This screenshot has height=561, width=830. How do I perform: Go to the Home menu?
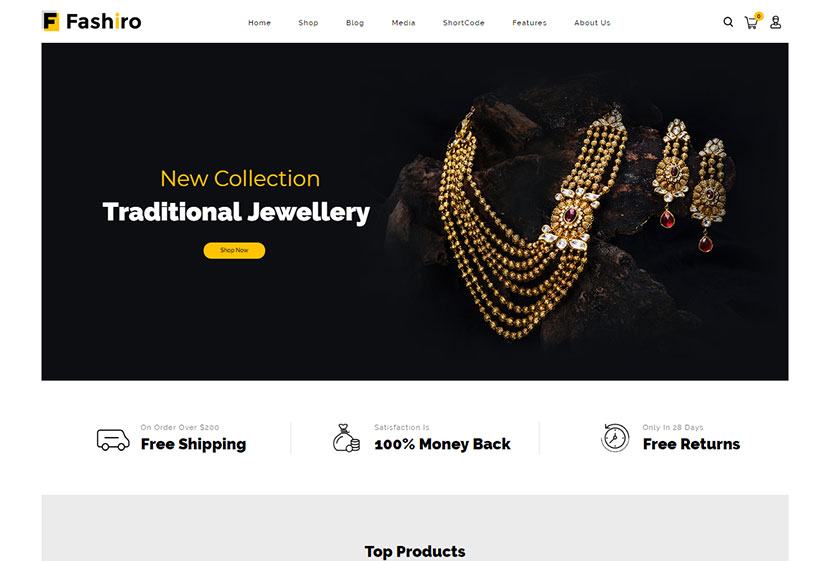(259, 23)
